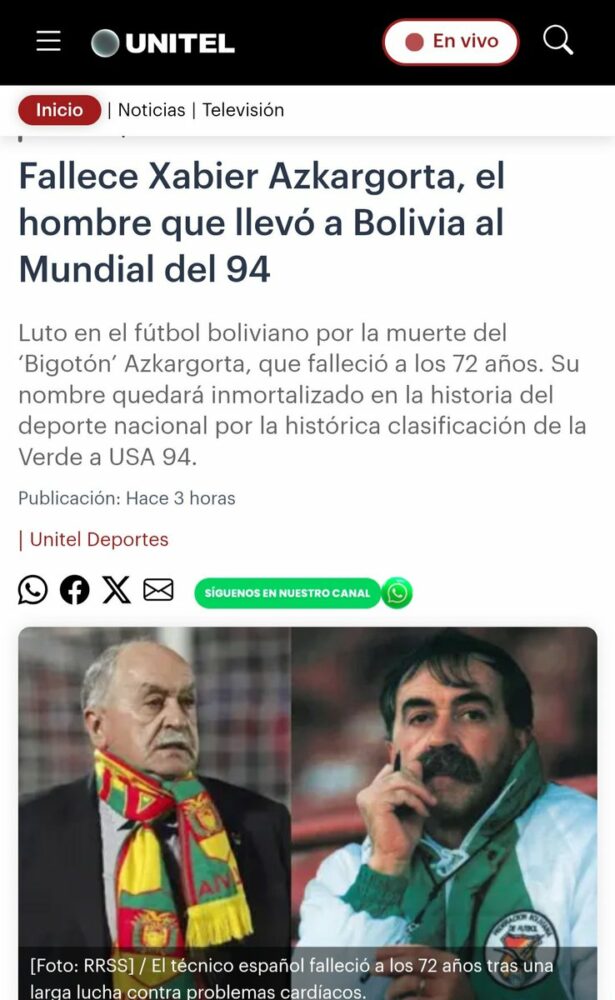Open the En vivo live stream
This screenshot has width=615, height=1000.
(450, 42)
